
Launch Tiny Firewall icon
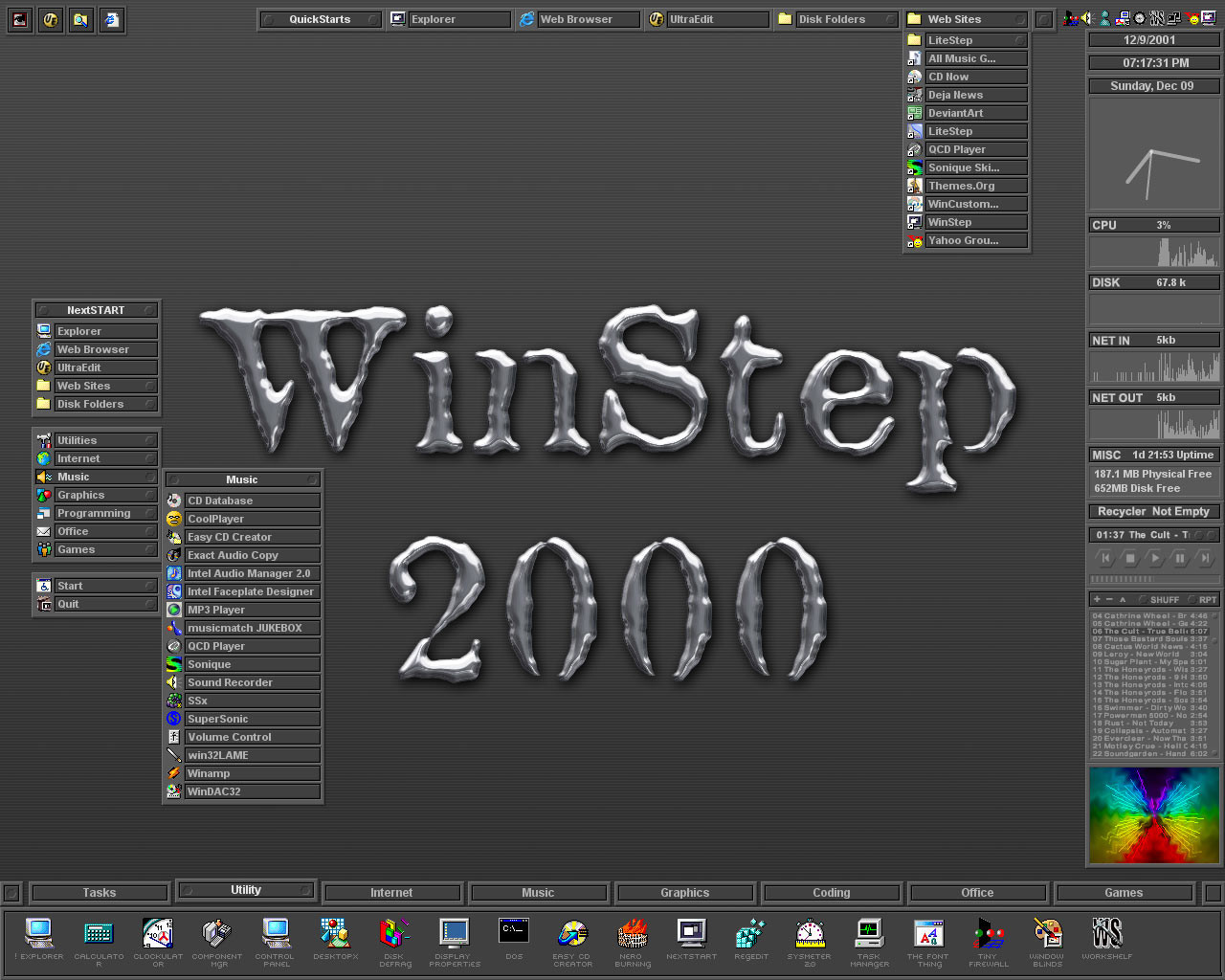pos(988,943)
